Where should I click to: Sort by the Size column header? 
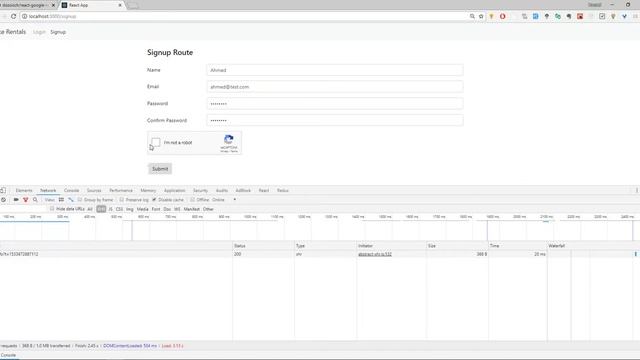[457, 246]
